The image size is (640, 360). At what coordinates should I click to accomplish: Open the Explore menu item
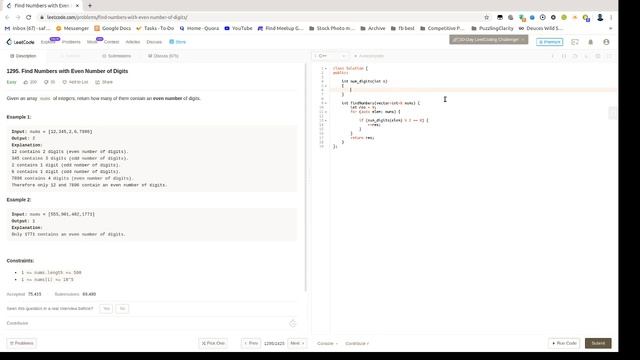48,42
